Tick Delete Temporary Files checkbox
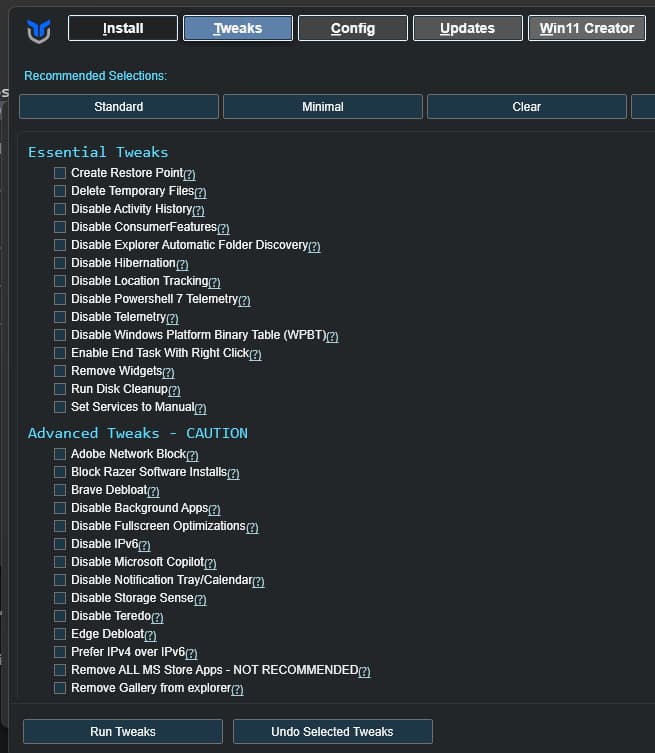 pyautogui.click(x=60, y=191)
